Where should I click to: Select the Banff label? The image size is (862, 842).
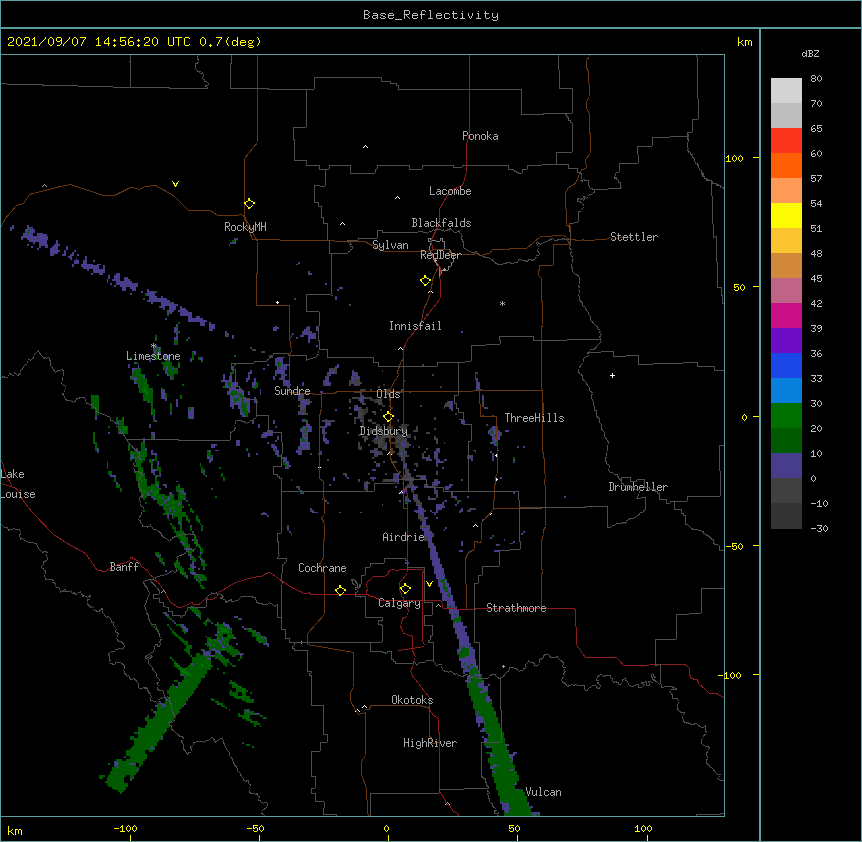click(124, 567)
